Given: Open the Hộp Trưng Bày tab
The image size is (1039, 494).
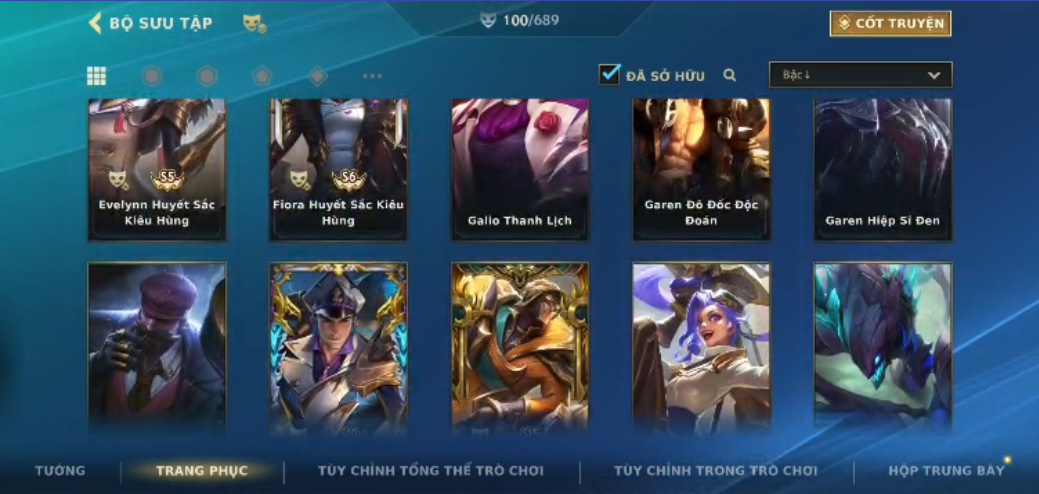Looking at the screenshot, I should 946,471.
